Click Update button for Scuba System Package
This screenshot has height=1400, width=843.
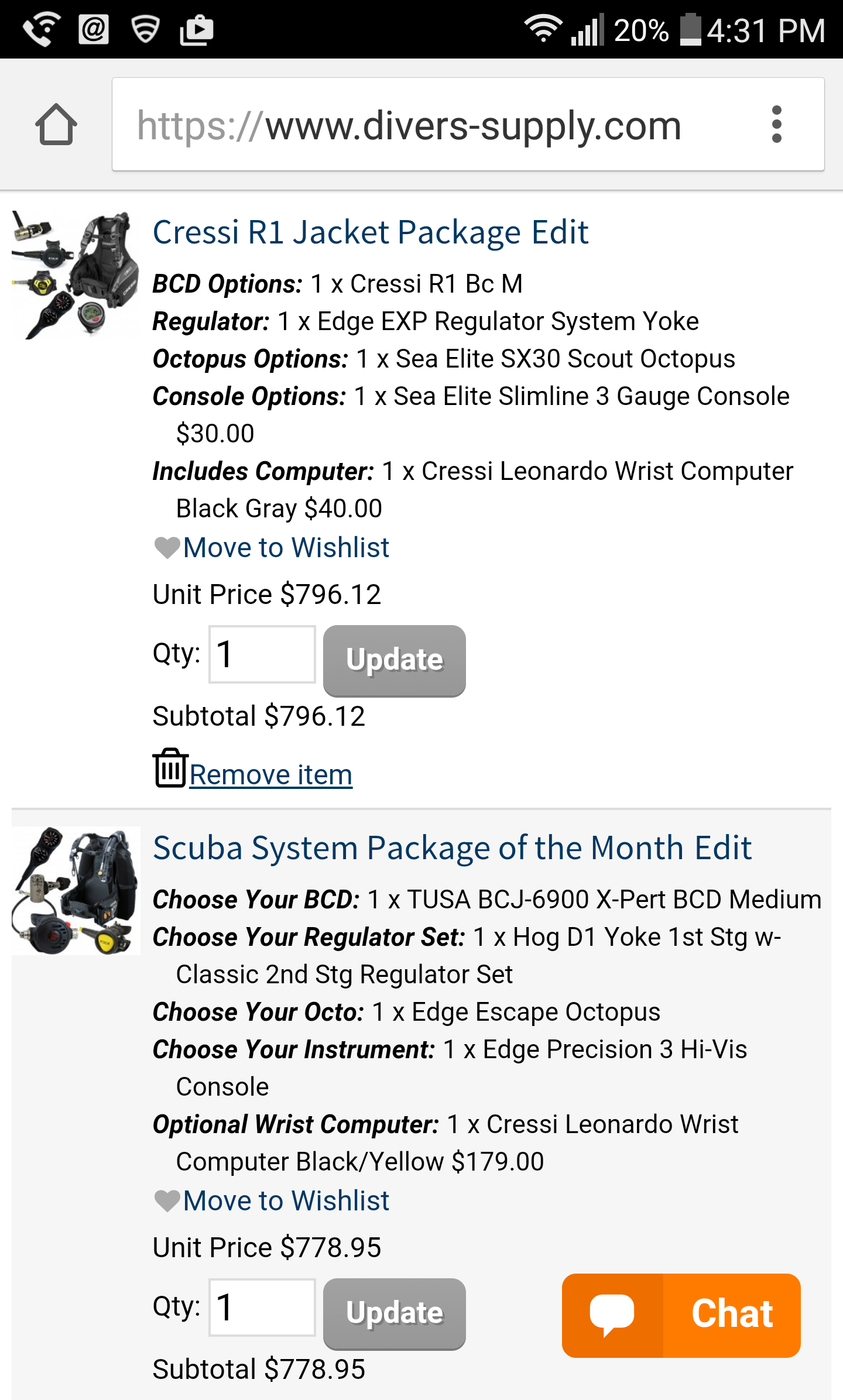395,1314
